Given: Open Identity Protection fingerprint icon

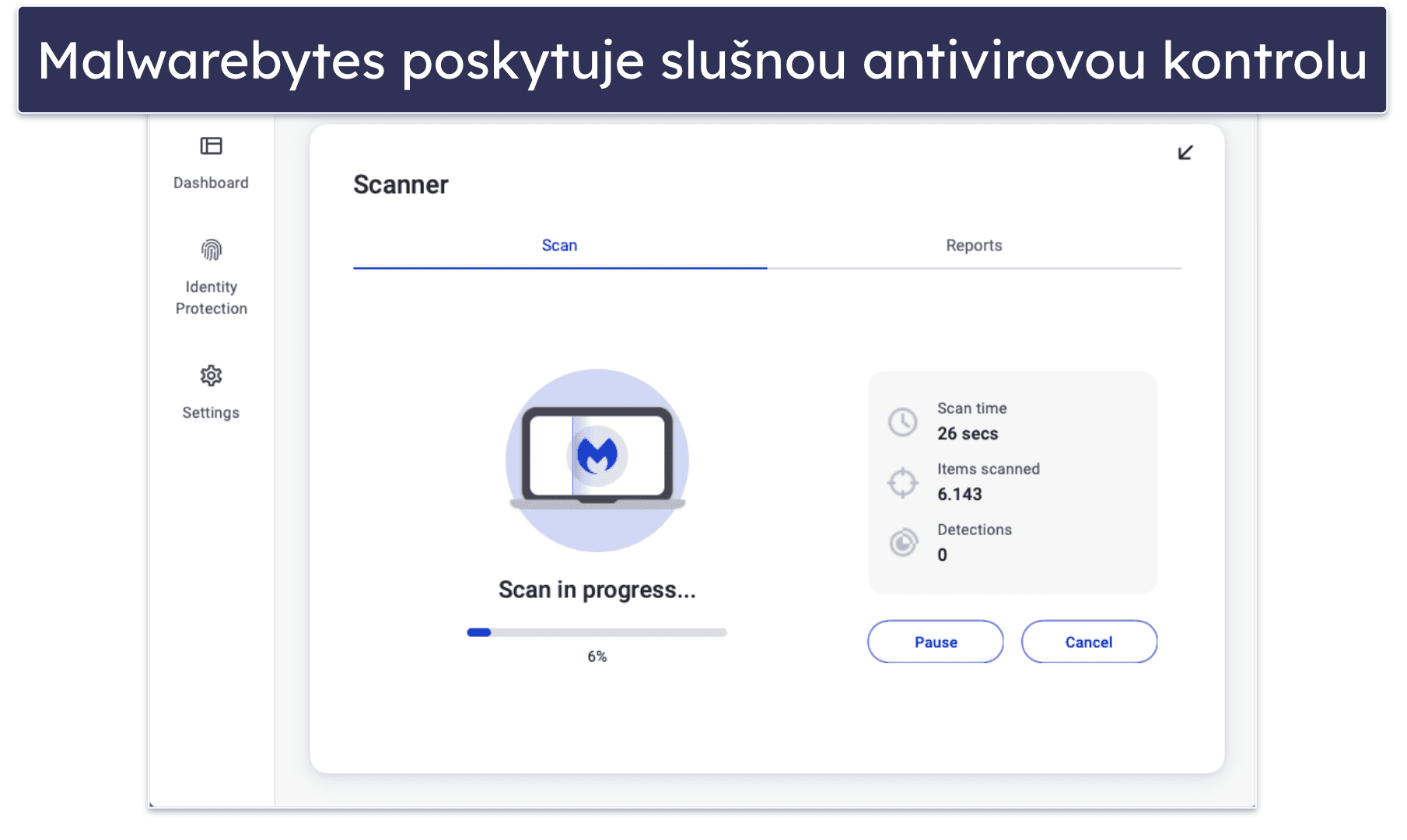Looking at the screenshot, I should tap(211, 250).
